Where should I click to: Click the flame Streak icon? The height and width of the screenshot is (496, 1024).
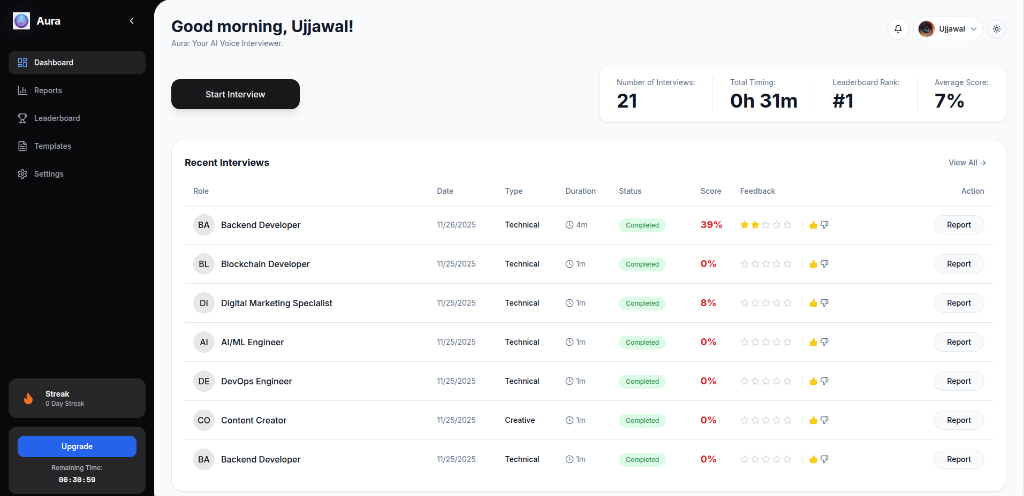click(28, 398)
